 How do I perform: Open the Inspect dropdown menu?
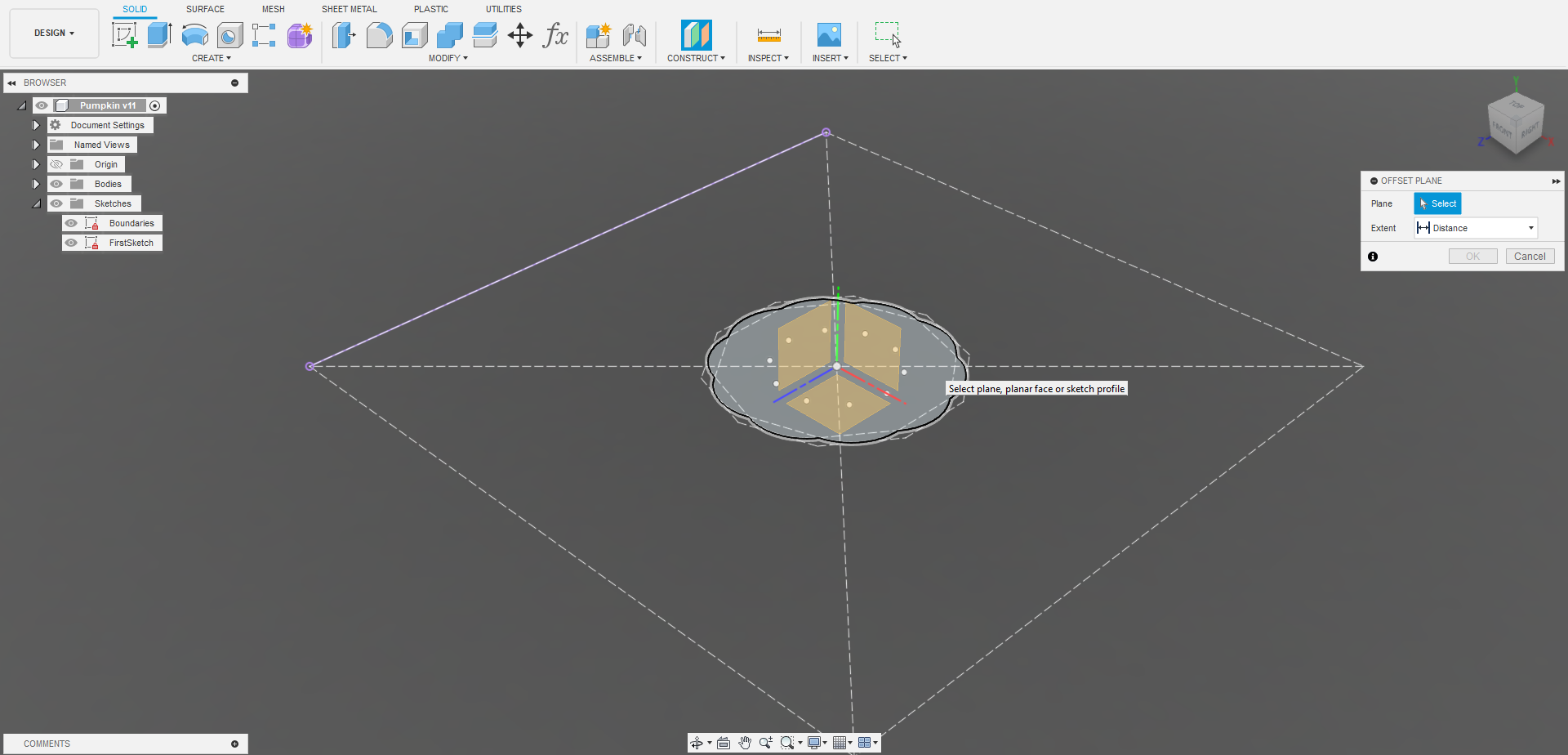[x=768, y=58]
